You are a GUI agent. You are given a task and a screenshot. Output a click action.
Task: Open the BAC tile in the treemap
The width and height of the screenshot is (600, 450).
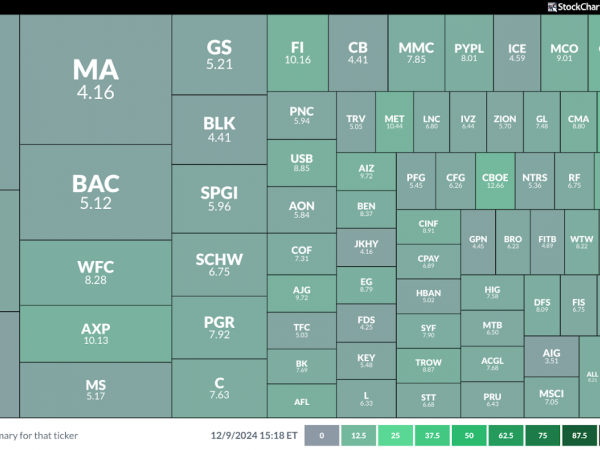tap(95, 192)
